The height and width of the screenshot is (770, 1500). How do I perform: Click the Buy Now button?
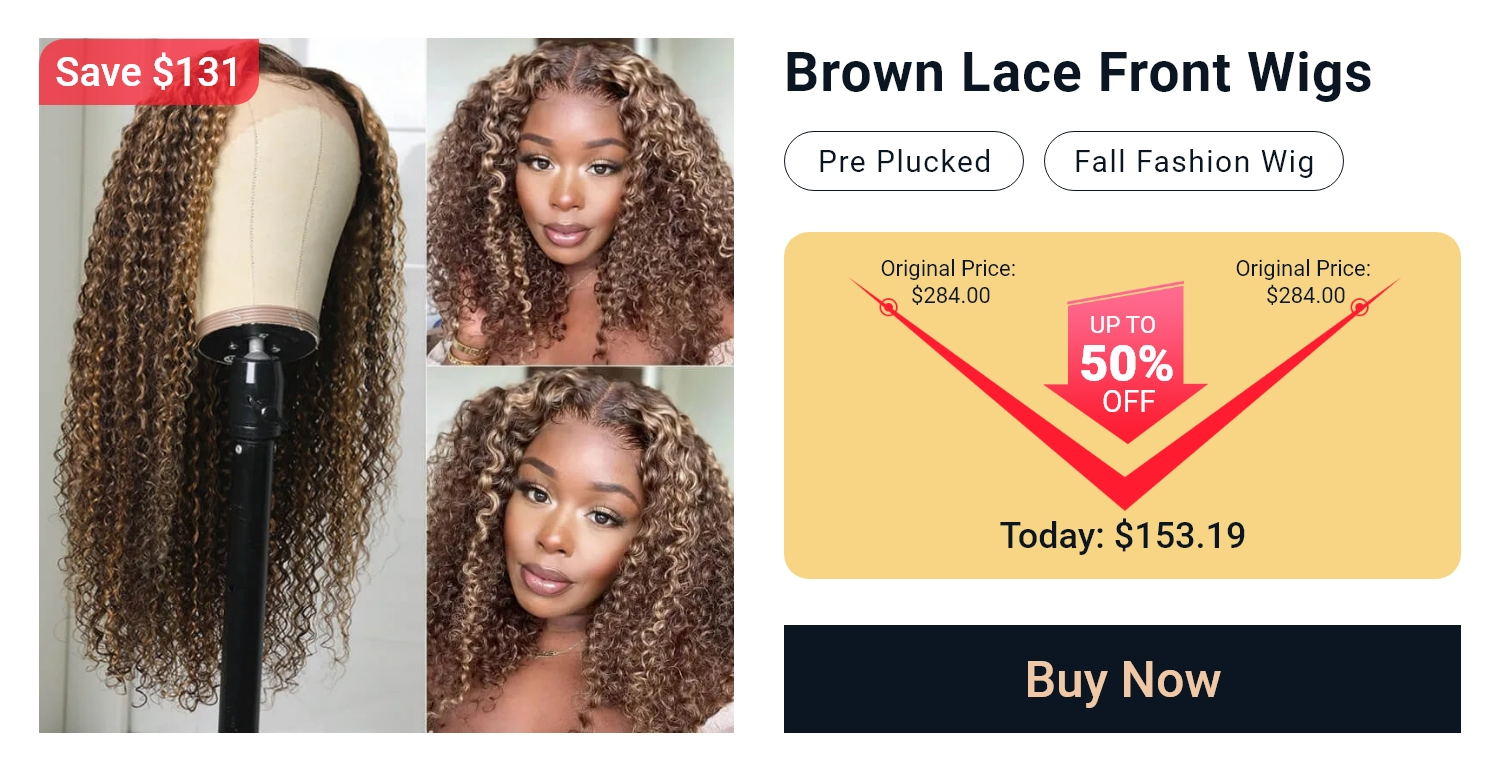pos(1122,679)
